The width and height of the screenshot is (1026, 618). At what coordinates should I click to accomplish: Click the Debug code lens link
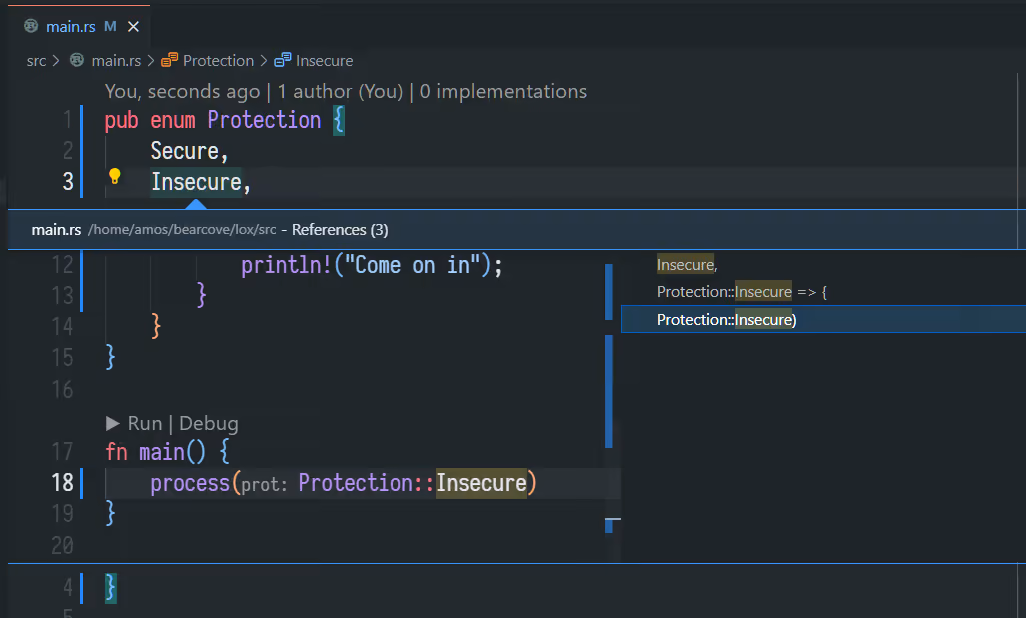tap(208, 423)
